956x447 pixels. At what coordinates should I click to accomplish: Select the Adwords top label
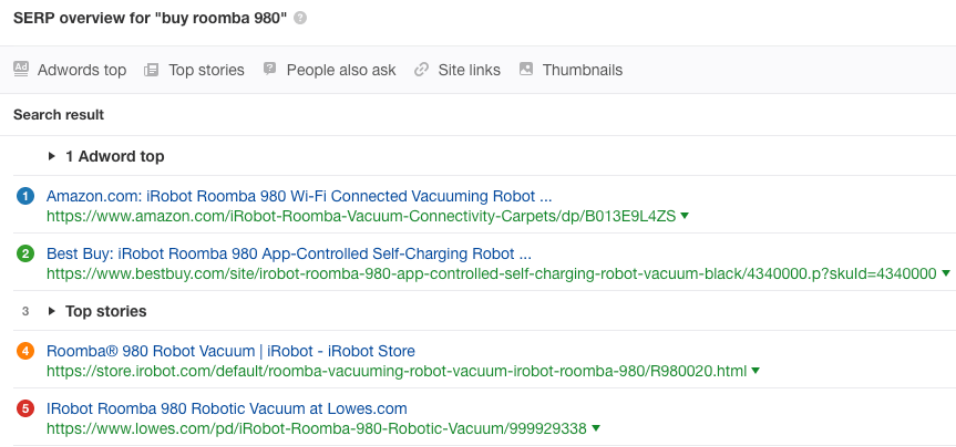[x=82, y=70]
